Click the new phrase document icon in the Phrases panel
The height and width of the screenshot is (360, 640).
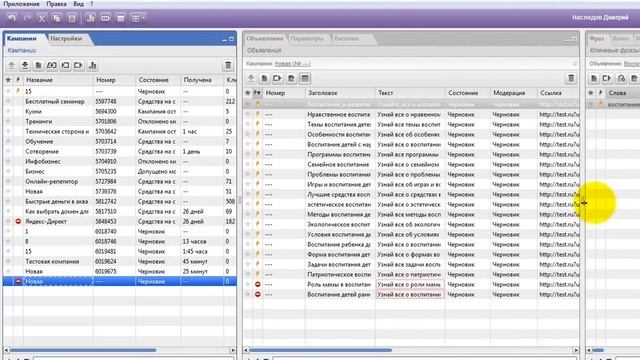(x=594, y=78)
